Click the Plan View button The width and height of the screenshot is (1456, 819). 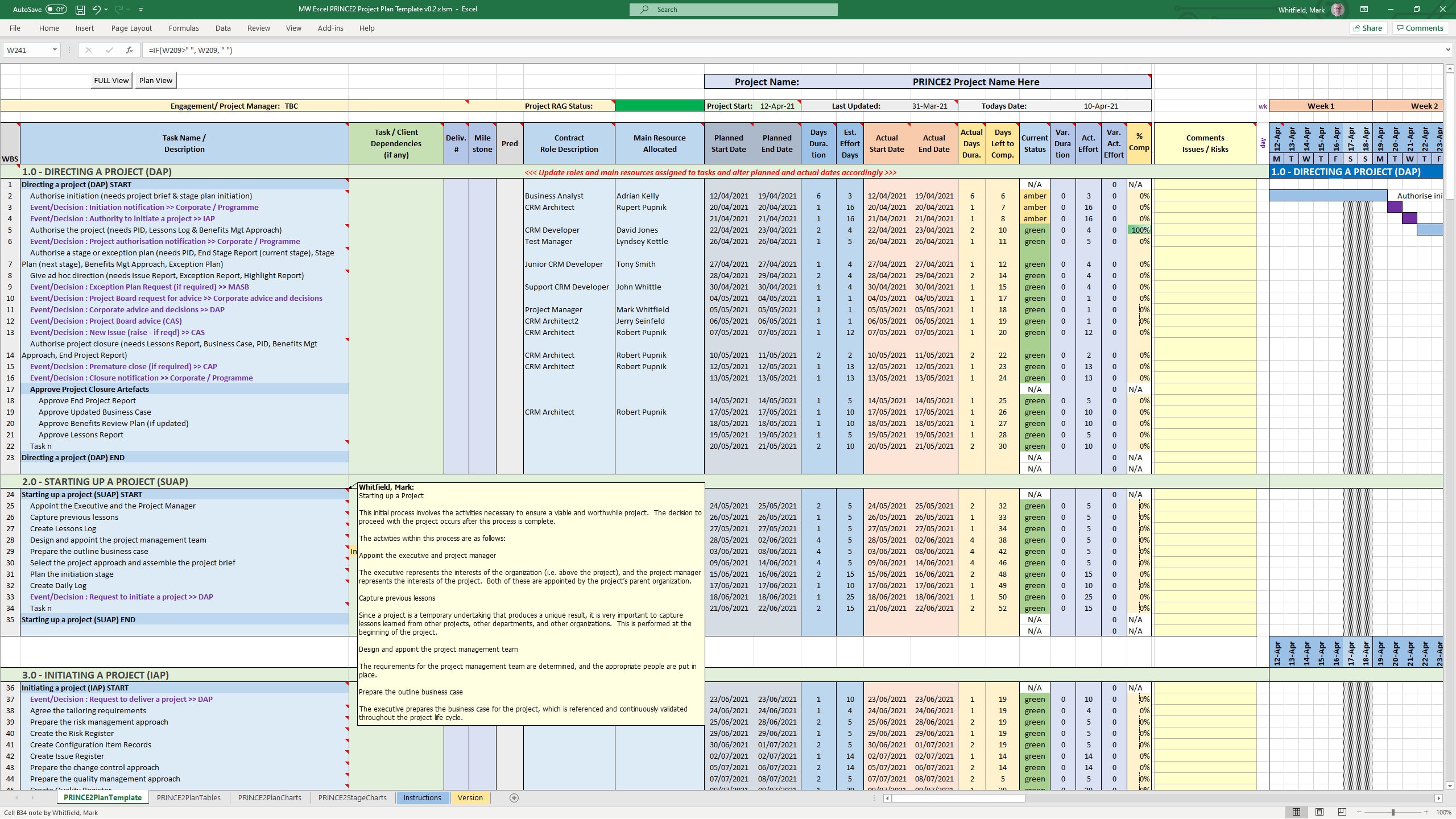click(155, 80)
